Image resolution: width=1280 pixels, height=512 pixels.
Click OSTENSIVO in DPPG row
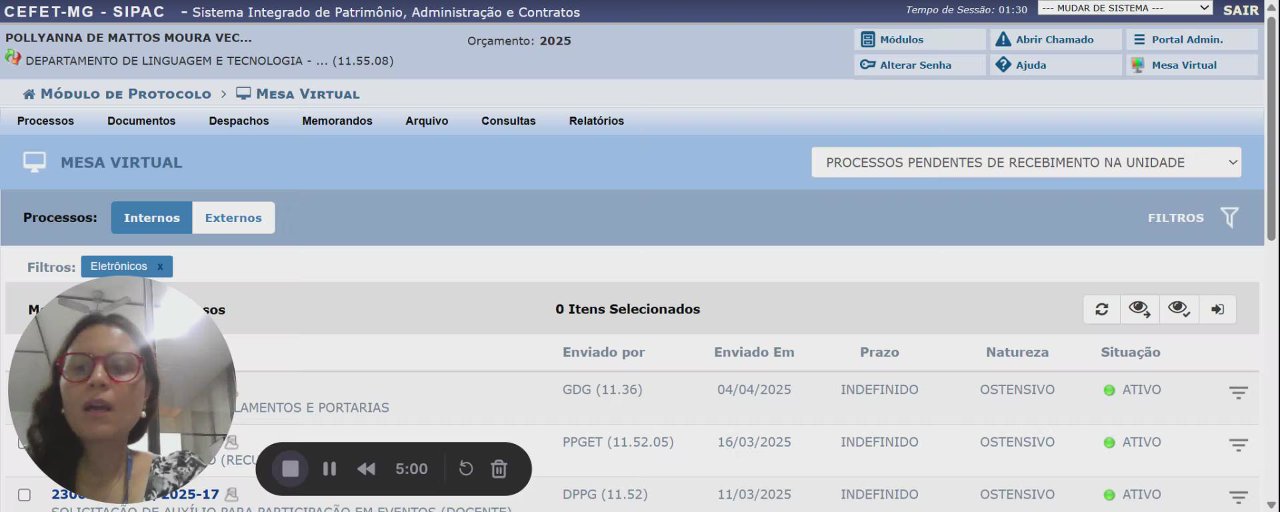coord(1017,494)
